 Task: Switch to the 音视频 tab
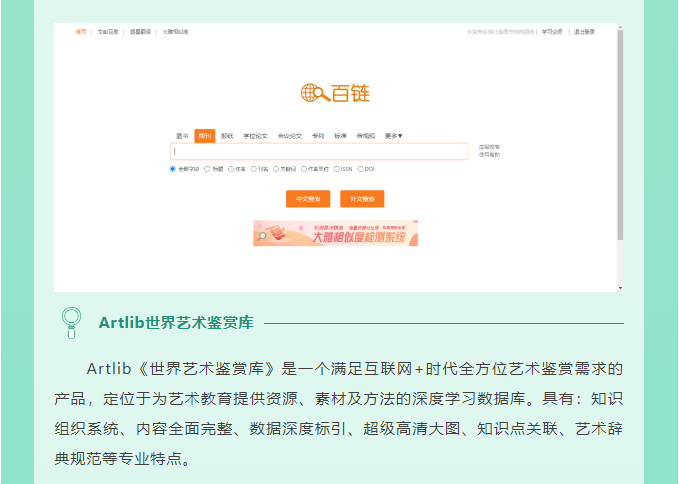coord(366,136)
